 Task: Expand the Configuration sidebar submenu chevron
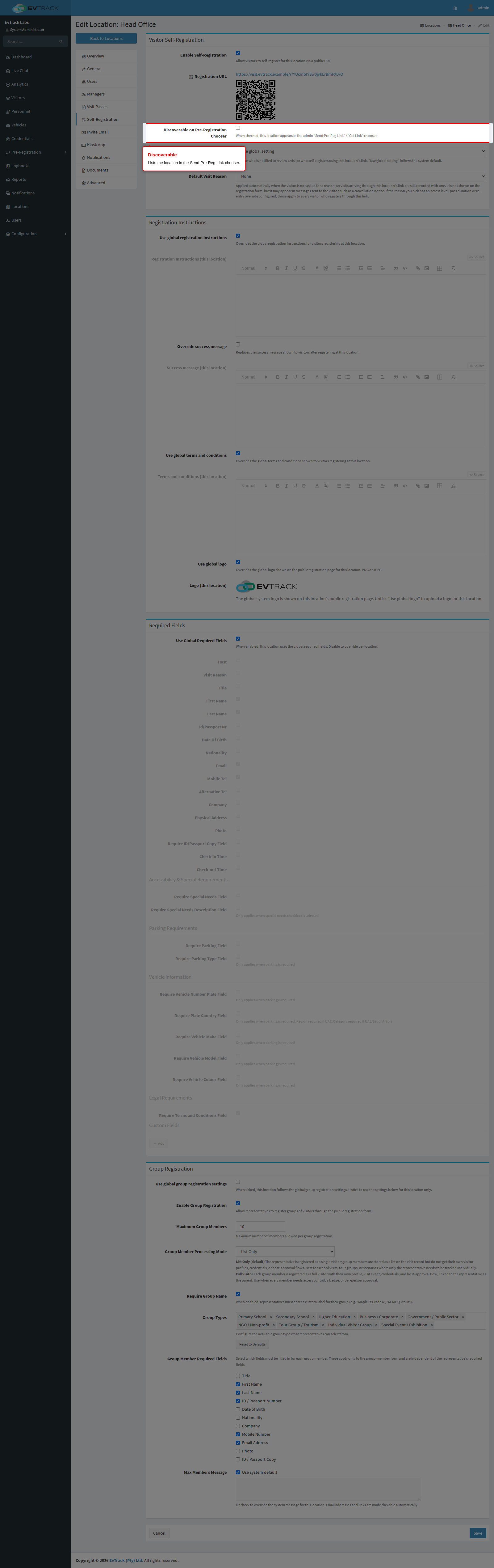[65, 234]
